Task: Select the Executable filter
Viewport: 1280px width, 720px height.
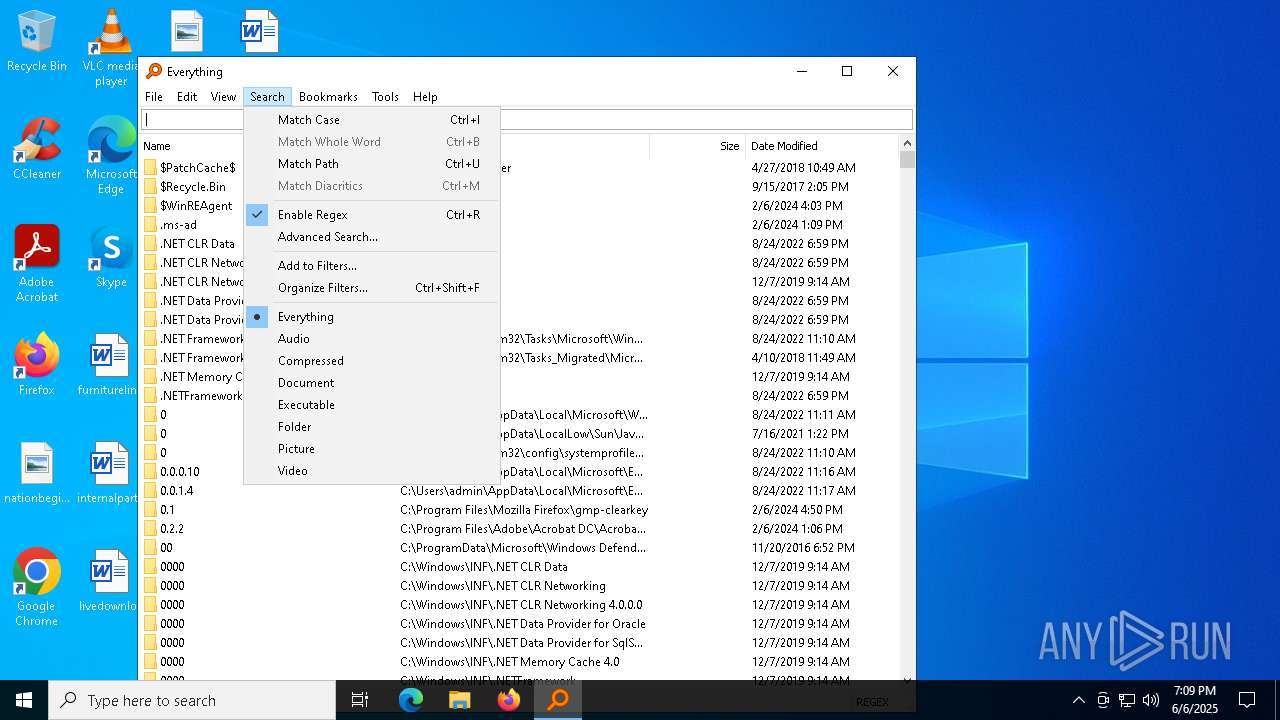Action: [x=370, y=405]
